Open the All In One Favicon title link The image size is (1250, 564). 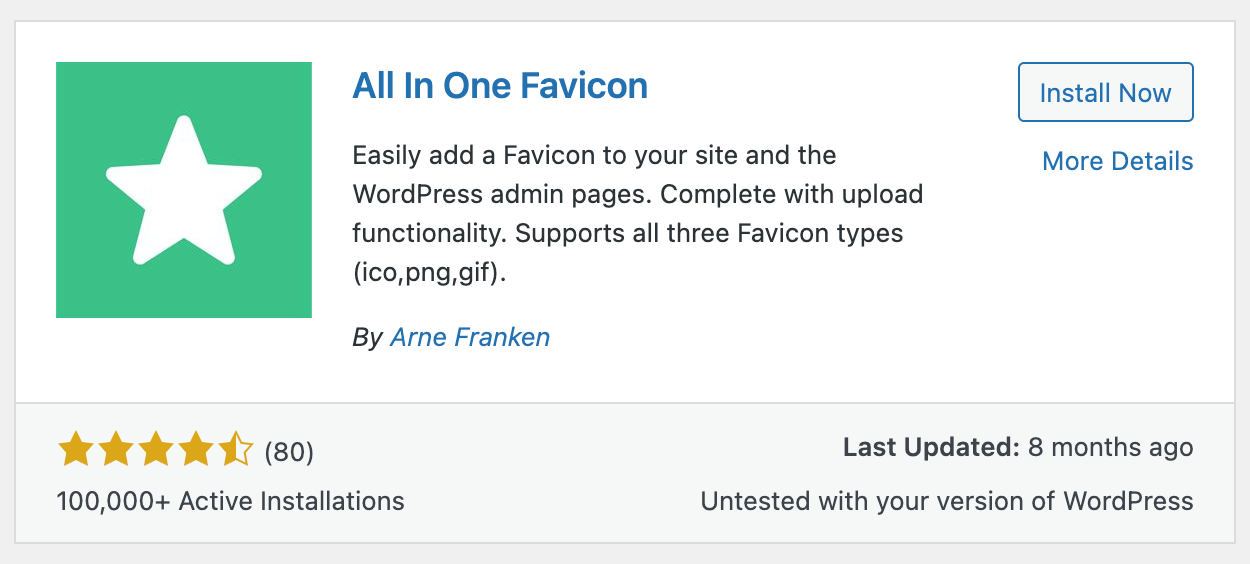click(500, 86)
